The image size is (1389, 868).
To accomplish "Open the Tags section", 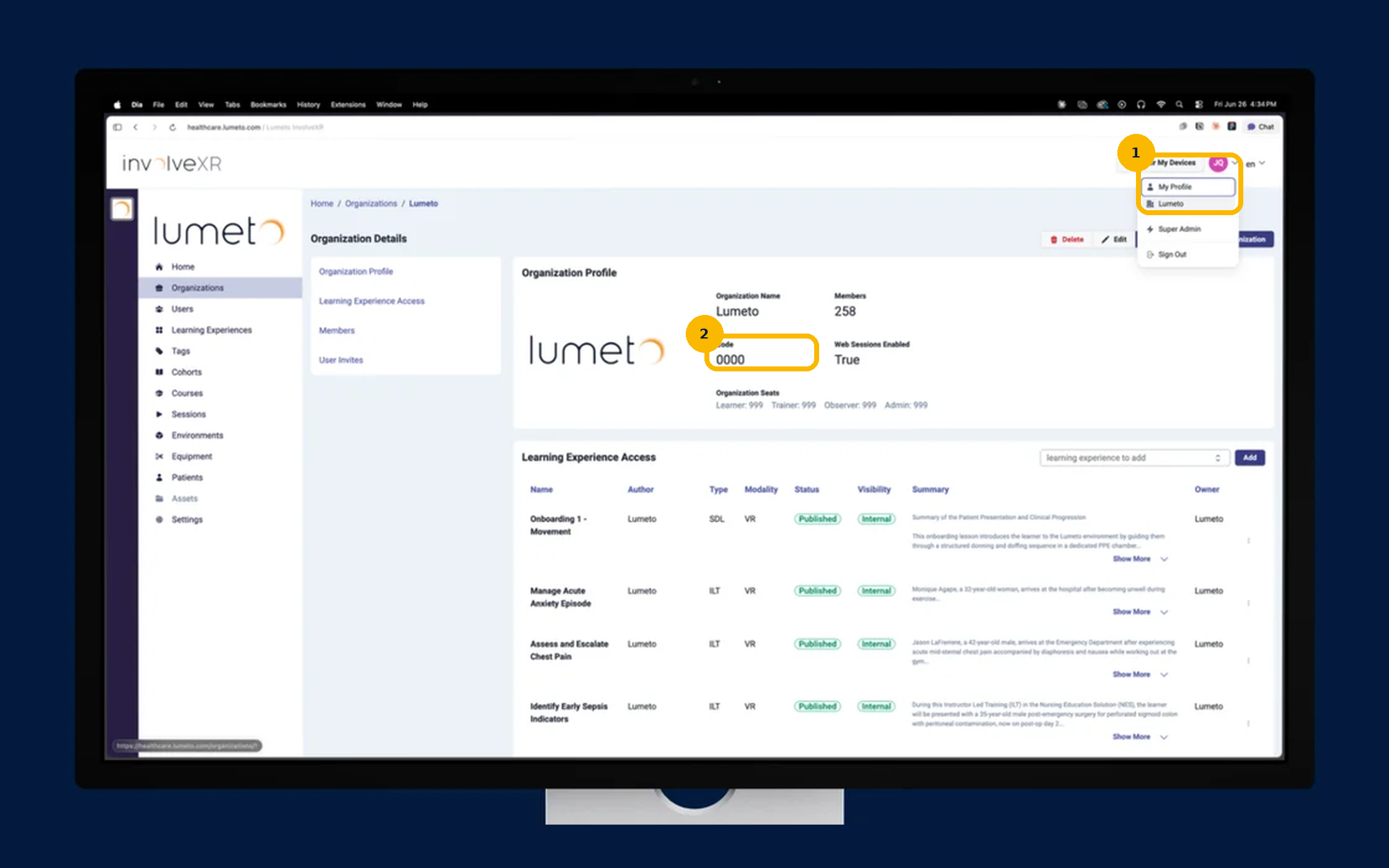I will click(x=180, y=351).
